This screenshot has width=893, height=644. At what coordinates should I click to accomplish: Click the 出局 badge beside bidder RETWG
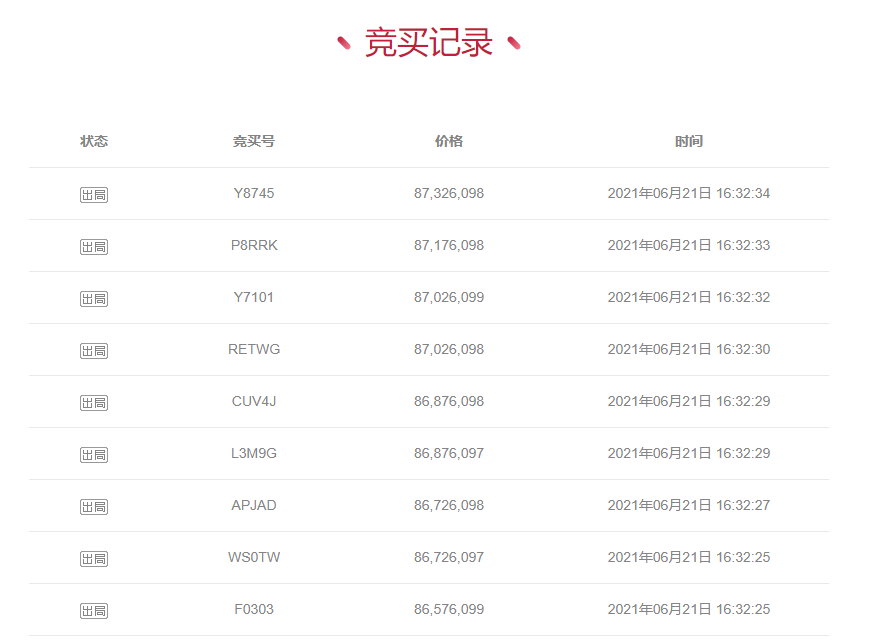(x=94, y=350)
